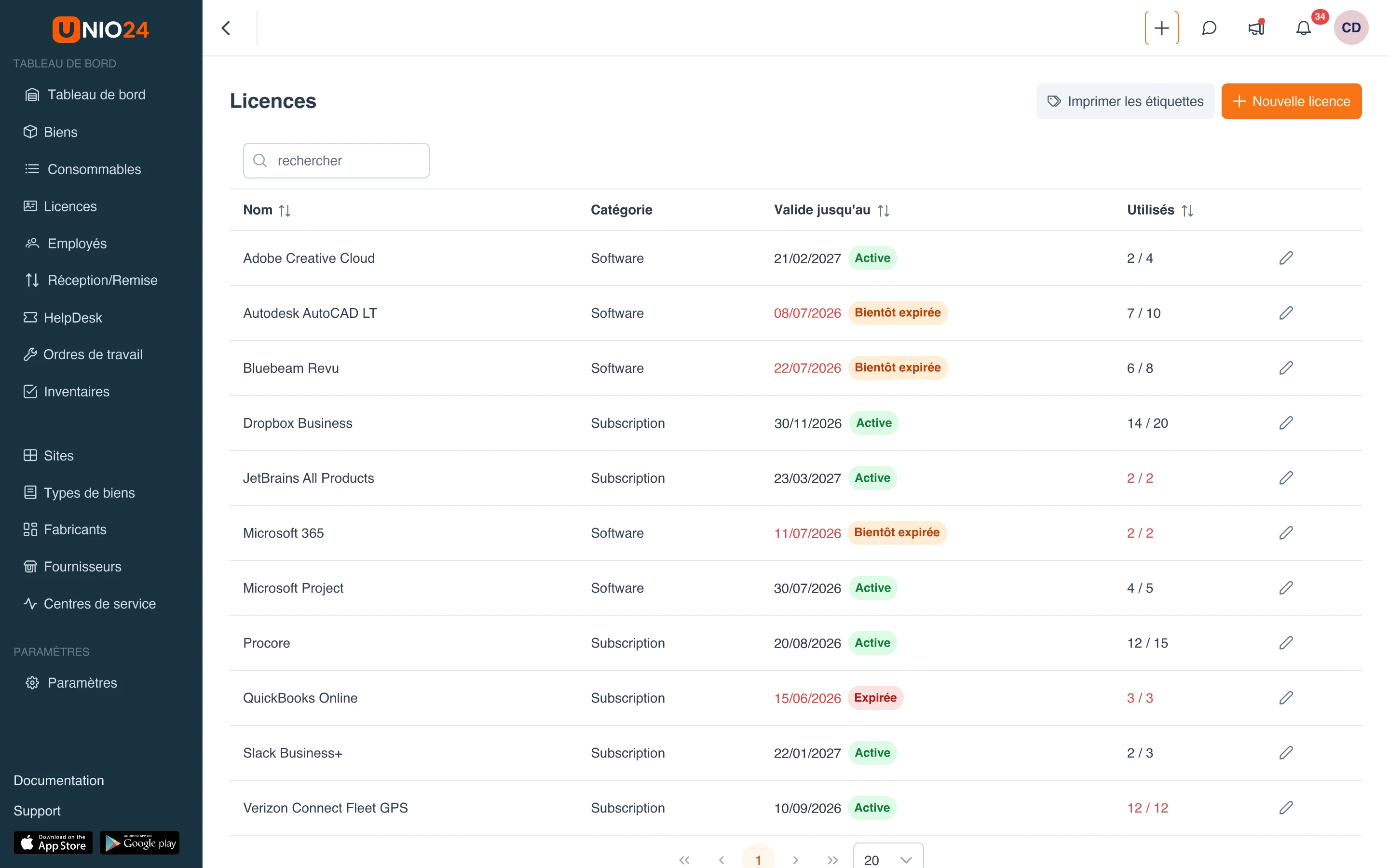The height and width of the screenshot is (868, 1389).
Task: Jump to last page arrow
Action: 832,859
